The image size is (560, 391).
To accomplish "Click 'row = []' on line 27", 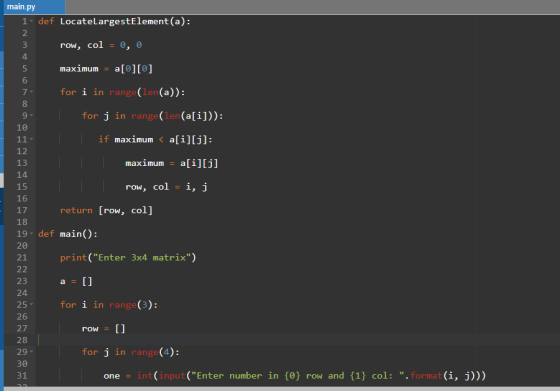I will pyautogui.click(x=104, y=329).
